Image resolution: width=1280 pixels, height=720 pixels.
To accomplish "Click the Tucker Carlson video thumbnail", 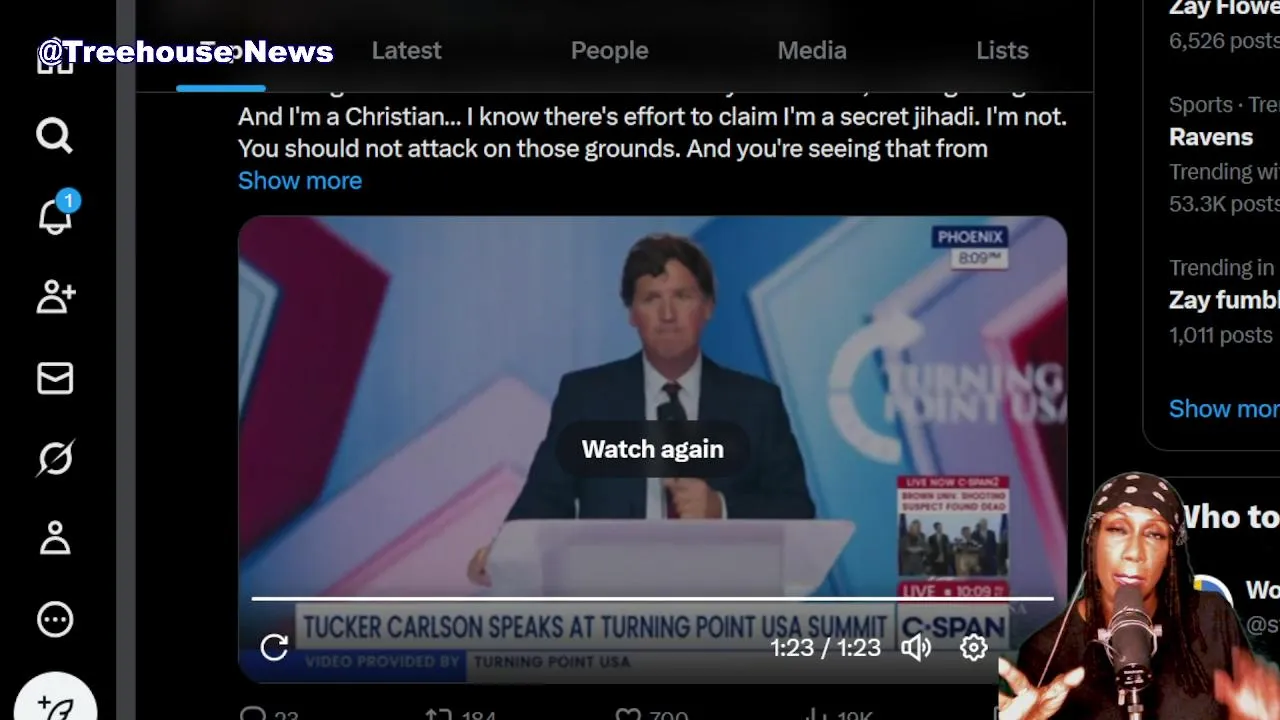I will (x=652, y=449).
